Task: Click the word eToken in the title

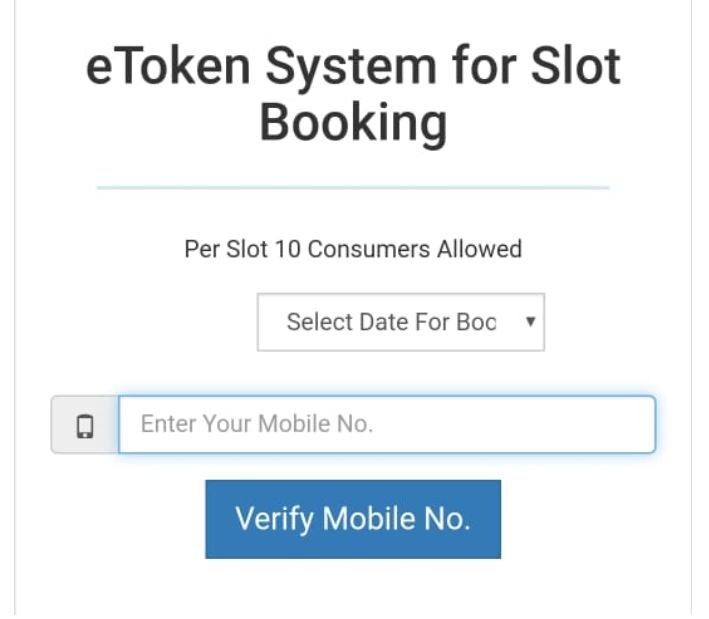Action: [168, 66]
